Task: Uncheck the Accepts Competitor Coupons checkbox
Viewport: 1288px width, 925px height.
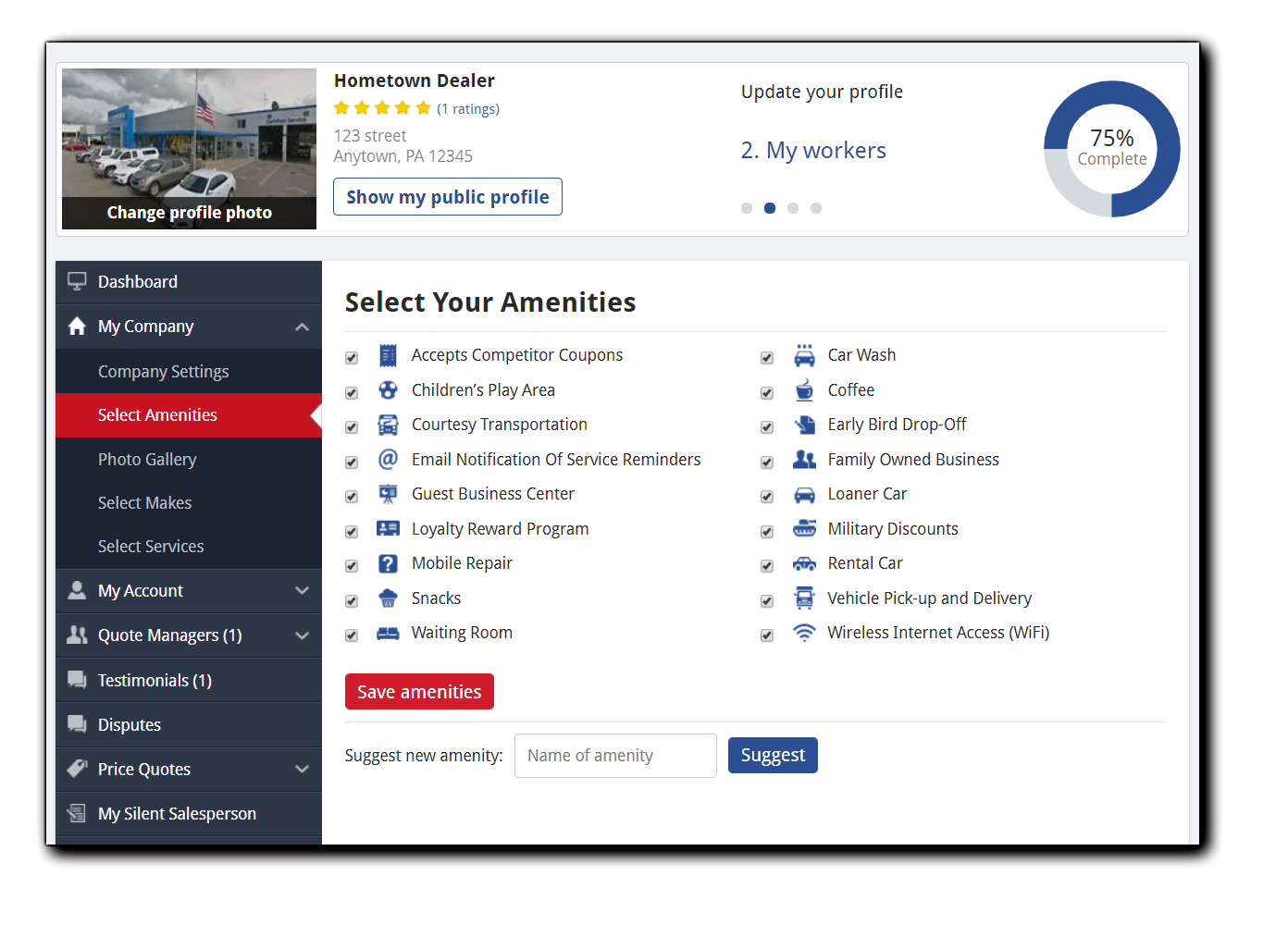Action: tap(352, 358)
